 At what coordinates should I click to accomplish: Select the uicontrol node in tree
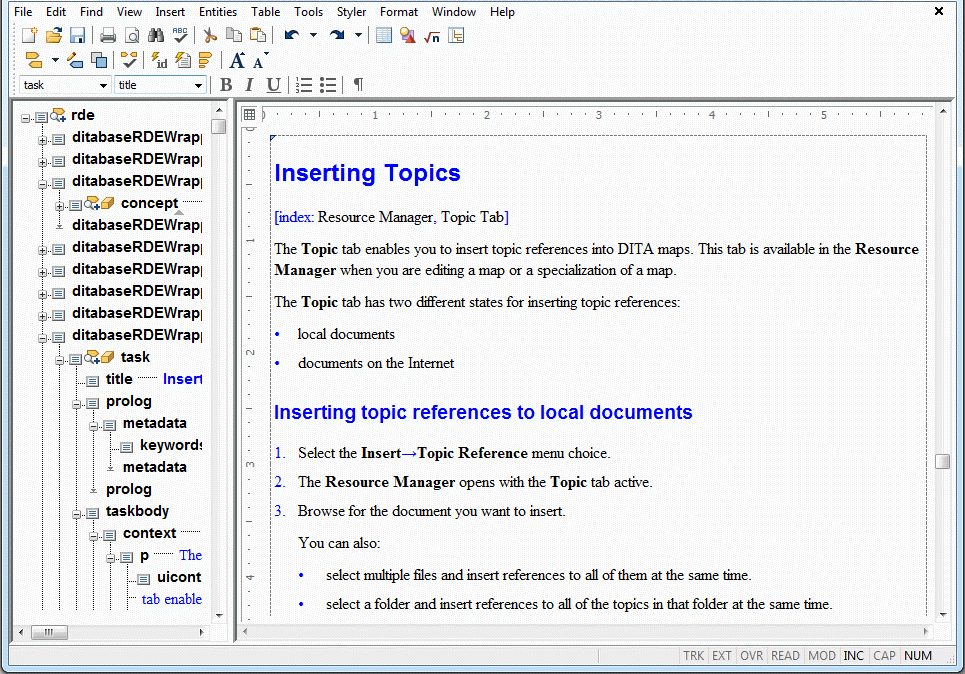pos(179,577)
